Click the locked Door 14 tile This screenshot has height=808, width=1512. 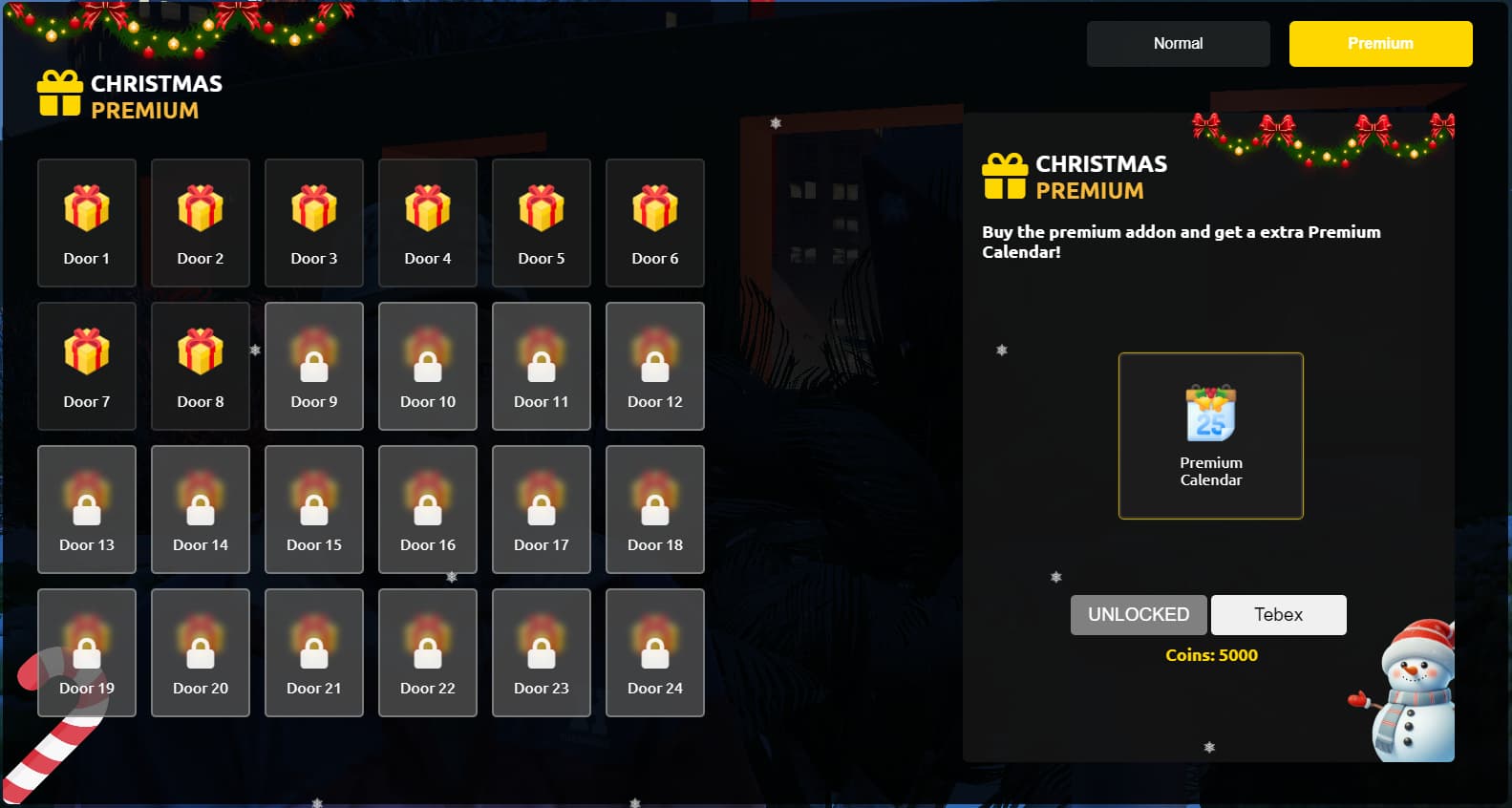pos(201,509)
